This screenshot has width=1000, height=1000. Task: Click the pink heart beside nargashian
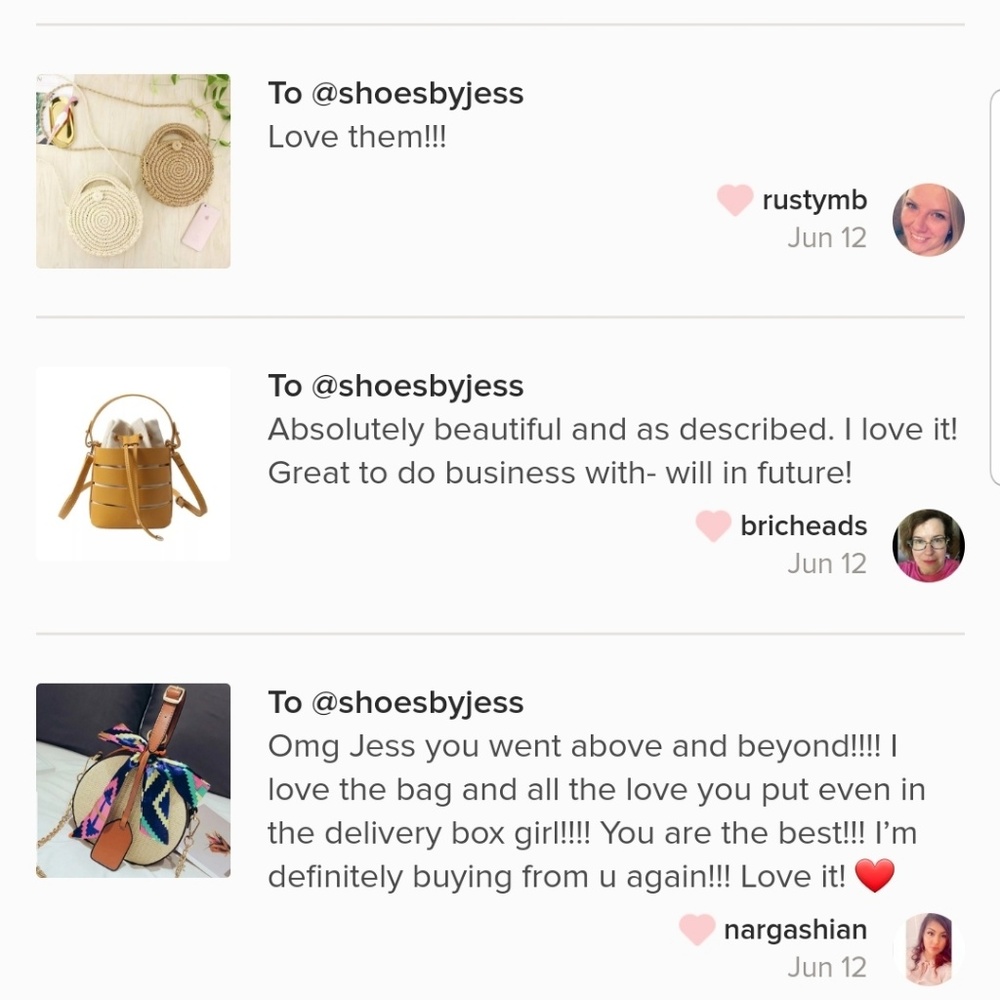coord(696,929)
